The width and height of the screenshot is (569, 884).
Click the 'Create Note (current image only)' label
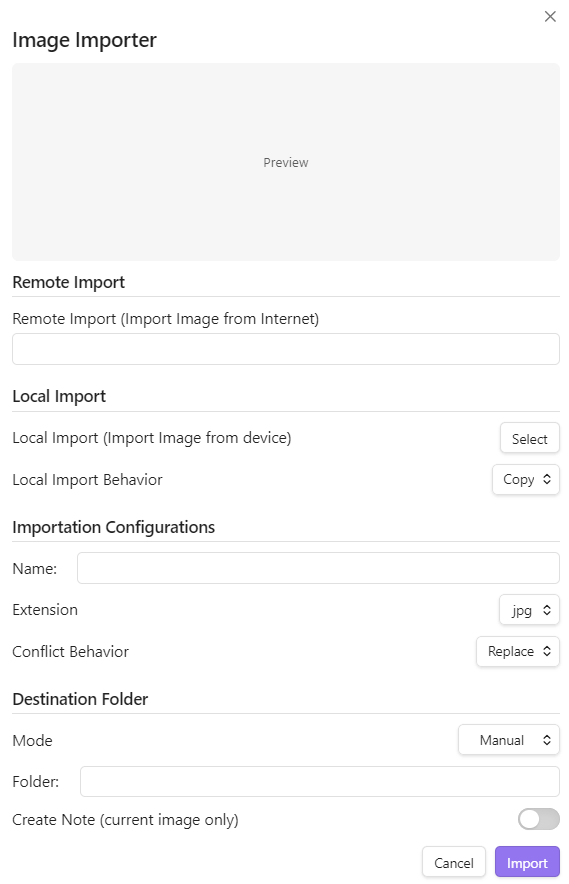[125, 820]
